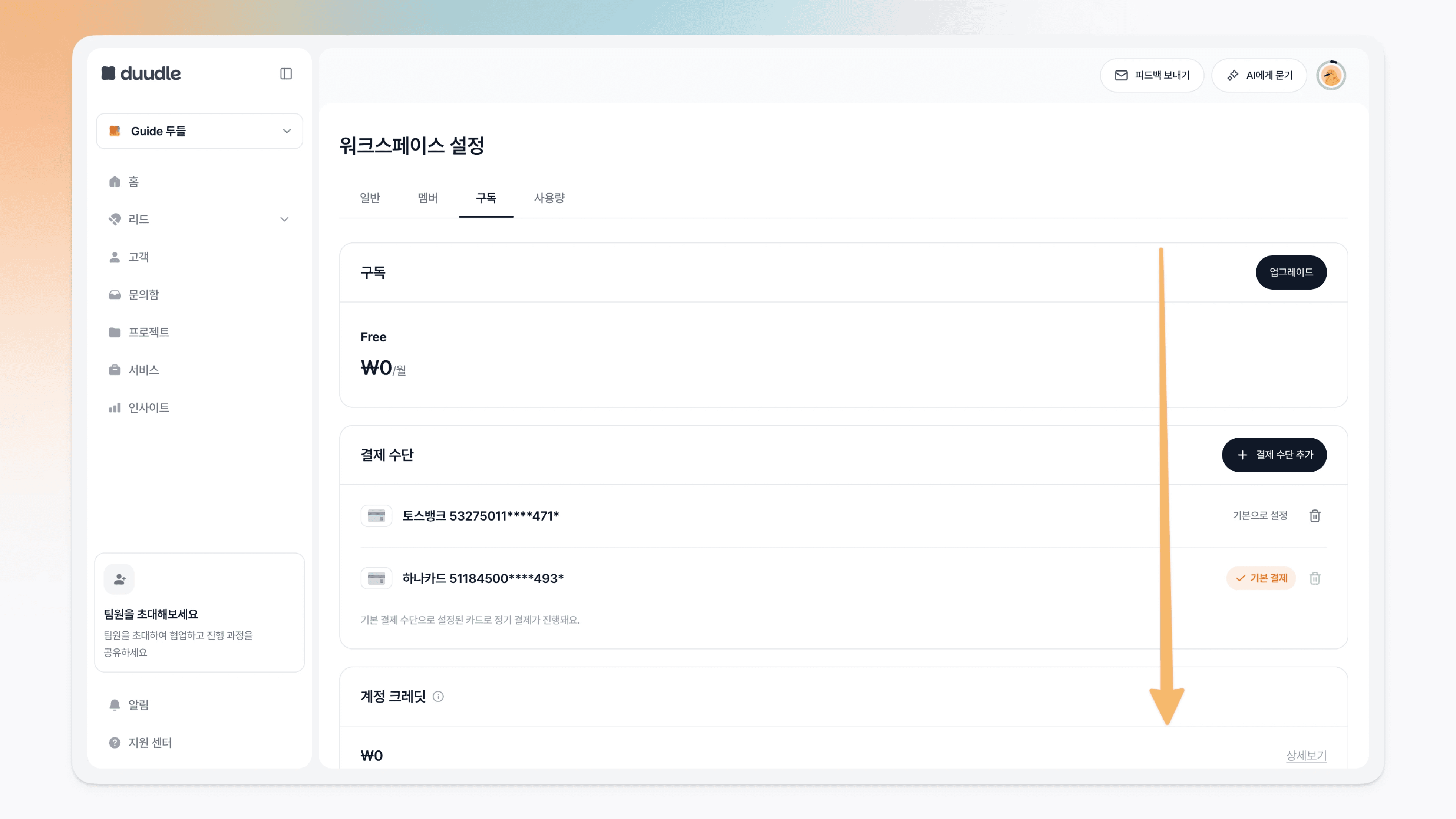Go to 홈 in sidebar
The height and width of the screenshot is (819, 1456).
(133, 182)
